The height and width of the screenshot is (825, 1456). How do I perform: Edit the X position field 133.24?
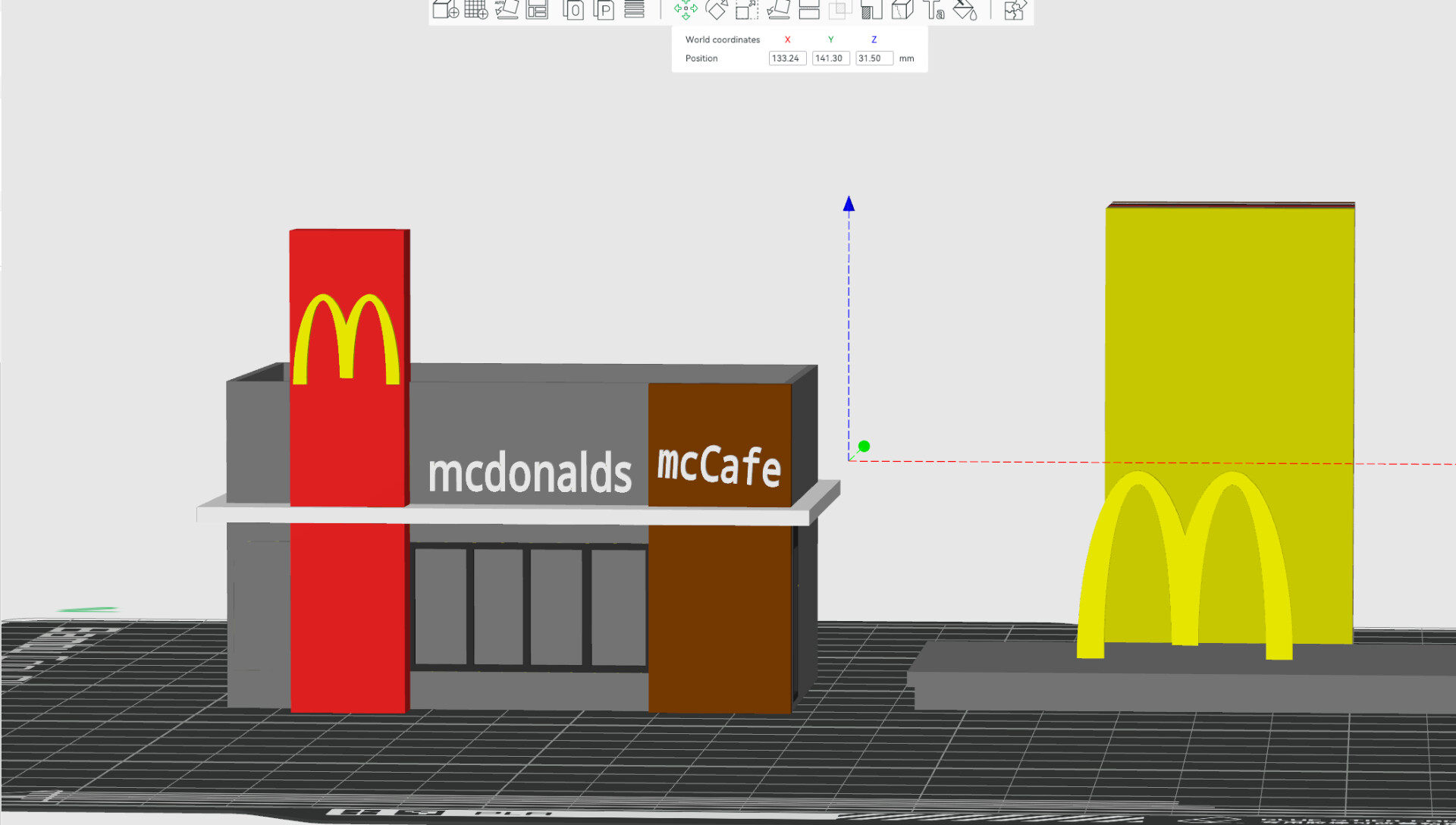[x=787, y=58]
